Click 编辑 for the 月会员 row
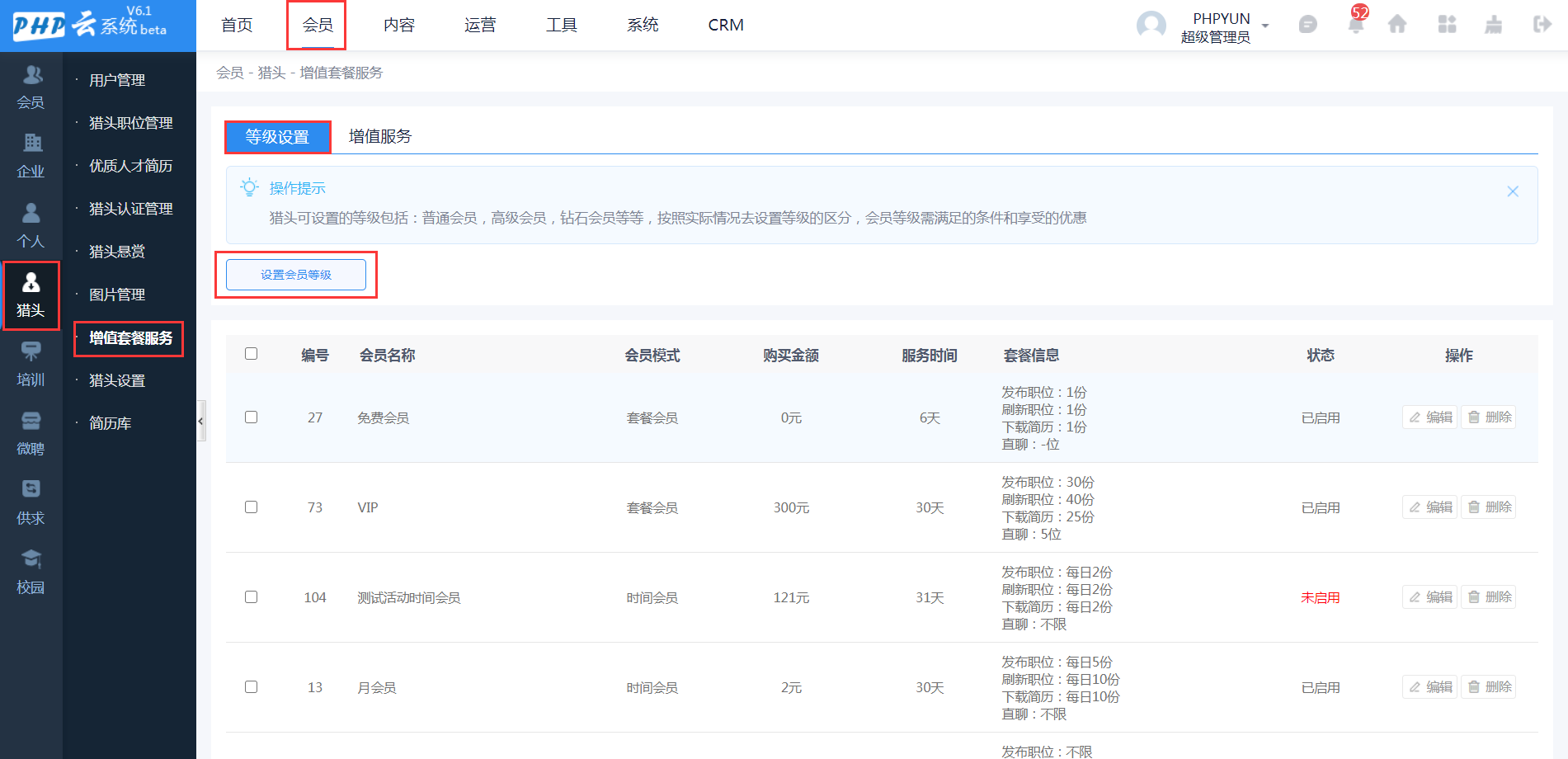 click(x=1430, y=686)
